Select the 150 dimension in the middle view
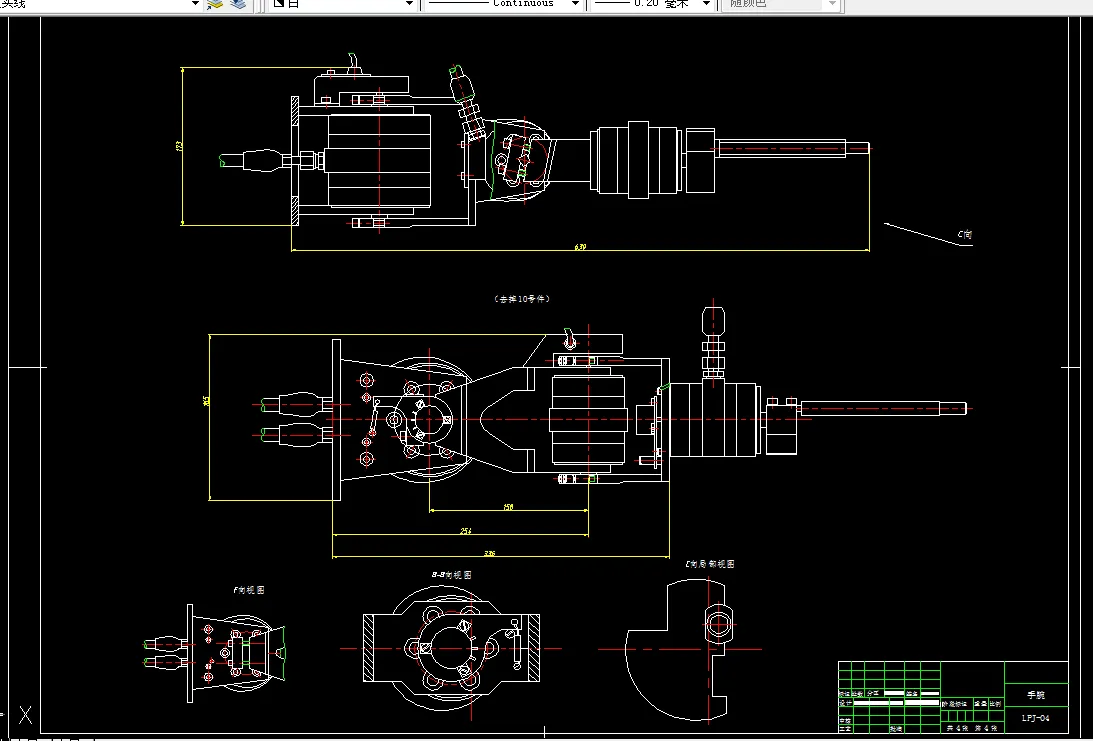This screenshot has height=741, width=1093. click(508, 507)
